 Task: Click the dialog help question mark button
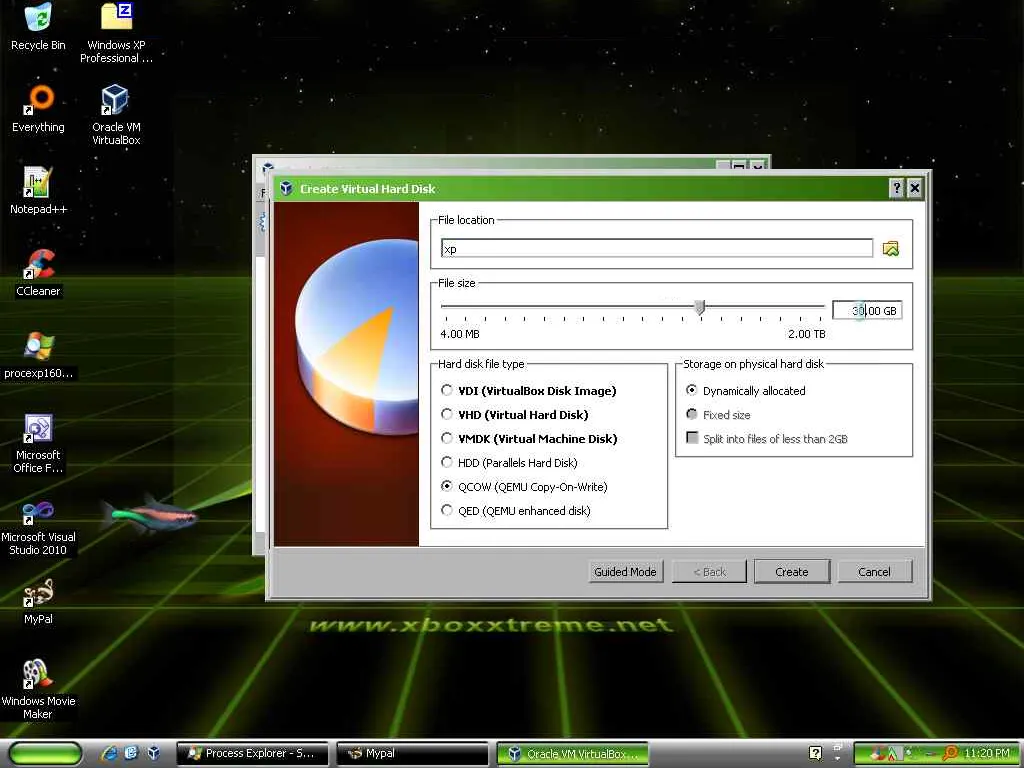point(897,188)
